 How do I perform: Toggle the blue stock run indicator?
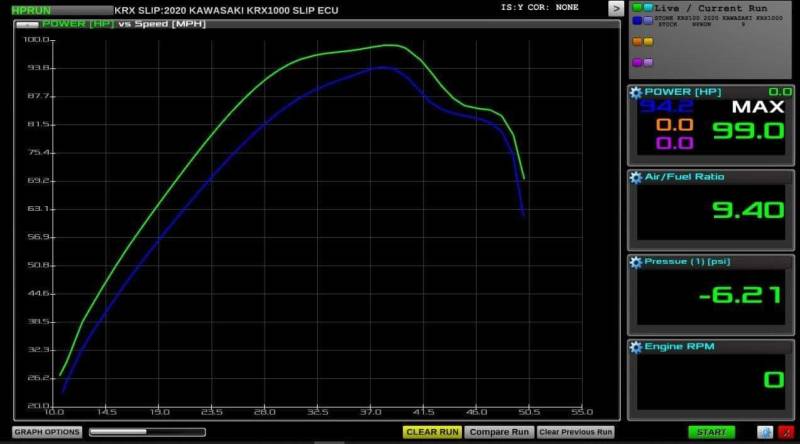pos(636,20)
